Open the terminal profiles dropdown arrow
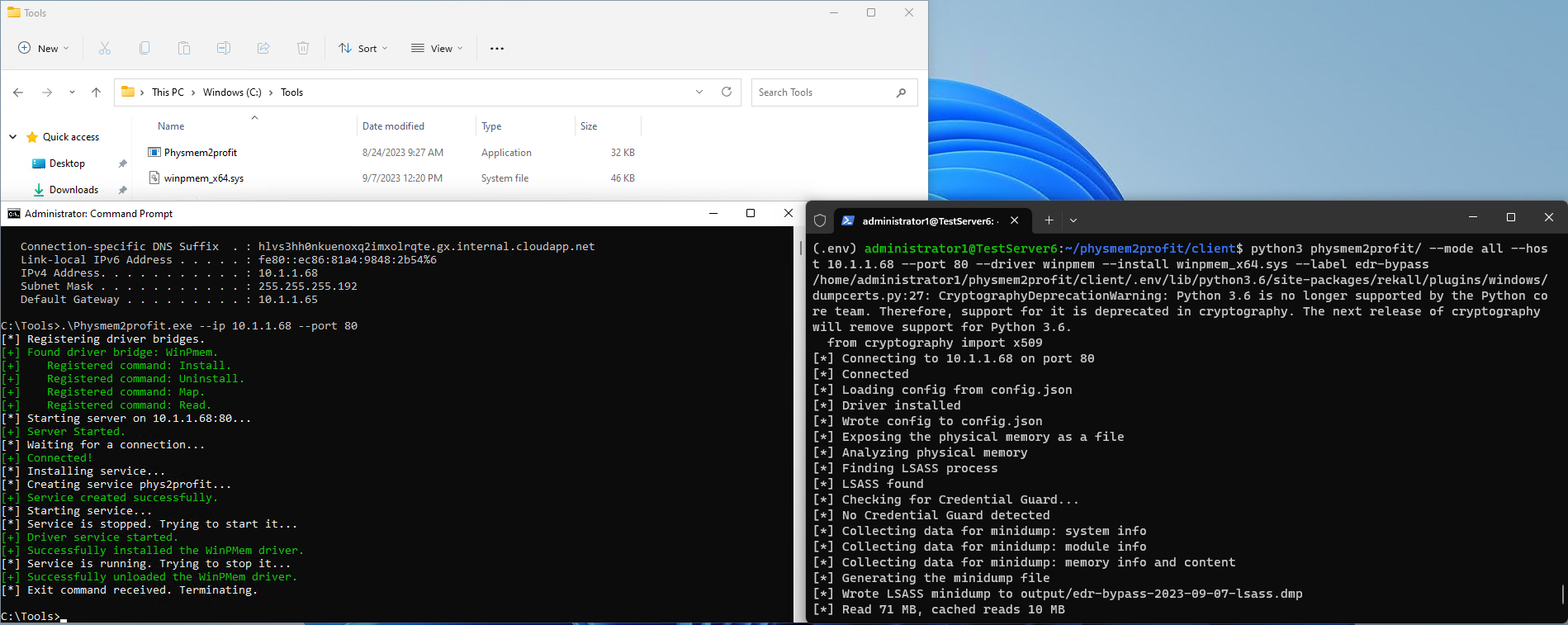1568x625 pixels. point(1073,220)
